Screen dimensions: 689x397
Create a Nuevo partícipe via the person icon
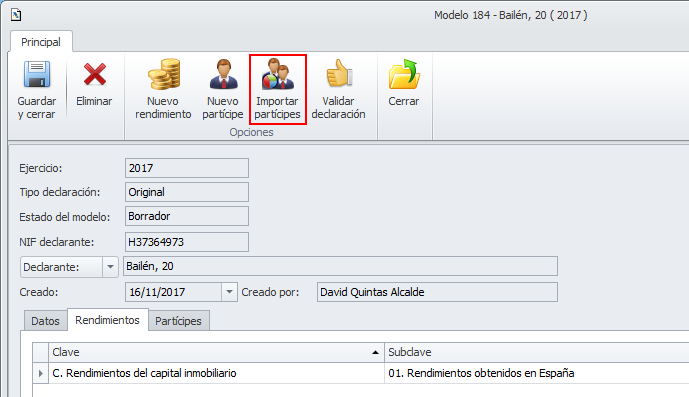click(x=223, y=74)
